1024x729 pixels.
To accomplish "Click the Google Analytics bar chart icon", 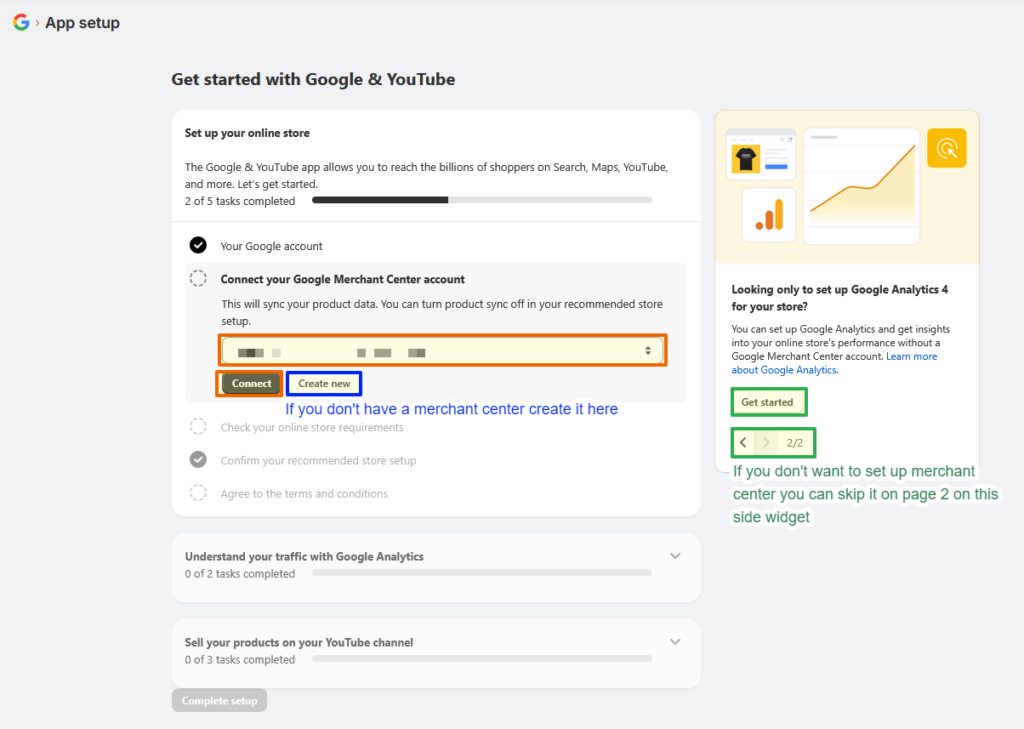I will [x=768, y=215].
